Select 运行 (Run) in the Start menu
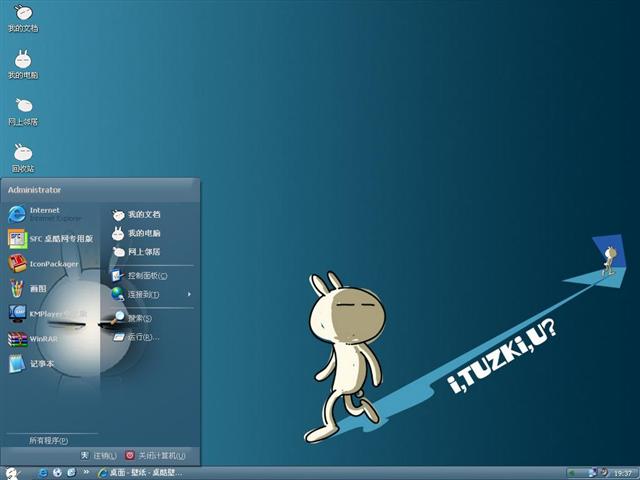640x480 pixels. pyautogui.click(x=140, y=337)
